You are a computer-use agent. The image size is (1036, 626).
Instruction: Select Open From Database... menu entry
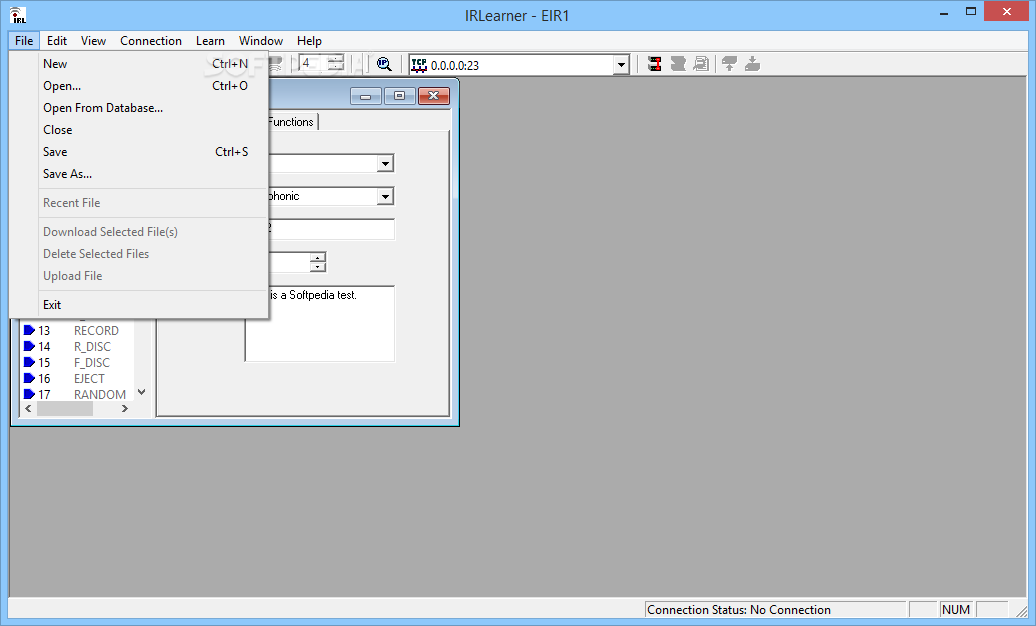click(139, 108)
